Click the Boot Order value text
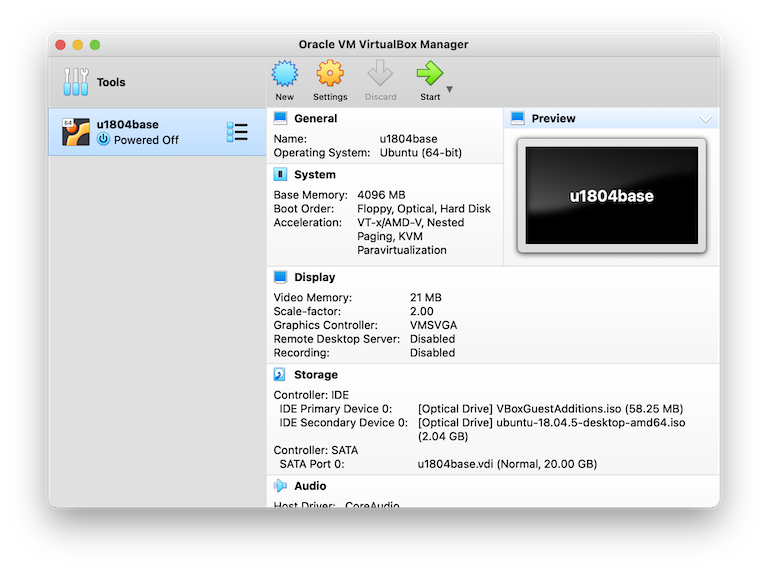Viewport: 768px width, 571px height. click(x=424, y=209)
